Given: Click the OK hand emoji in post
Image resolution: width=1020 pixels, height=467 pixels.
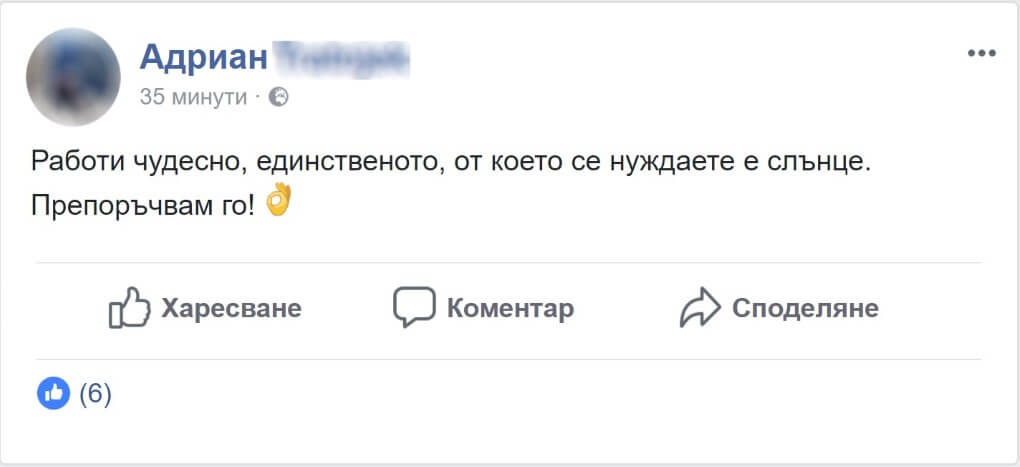Looking at the screenshot, I should [278, 200].
